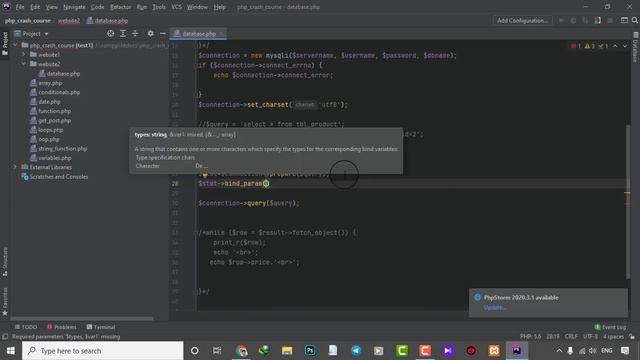This screenshot has height=360, width=640.
Task: Open the Help menu
Action: click(x=220, y=7)
